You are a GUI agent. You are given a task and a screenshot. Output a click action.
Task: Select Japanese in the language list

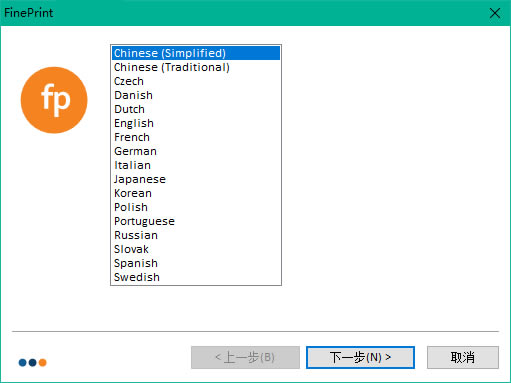click(x=196, y=179)
